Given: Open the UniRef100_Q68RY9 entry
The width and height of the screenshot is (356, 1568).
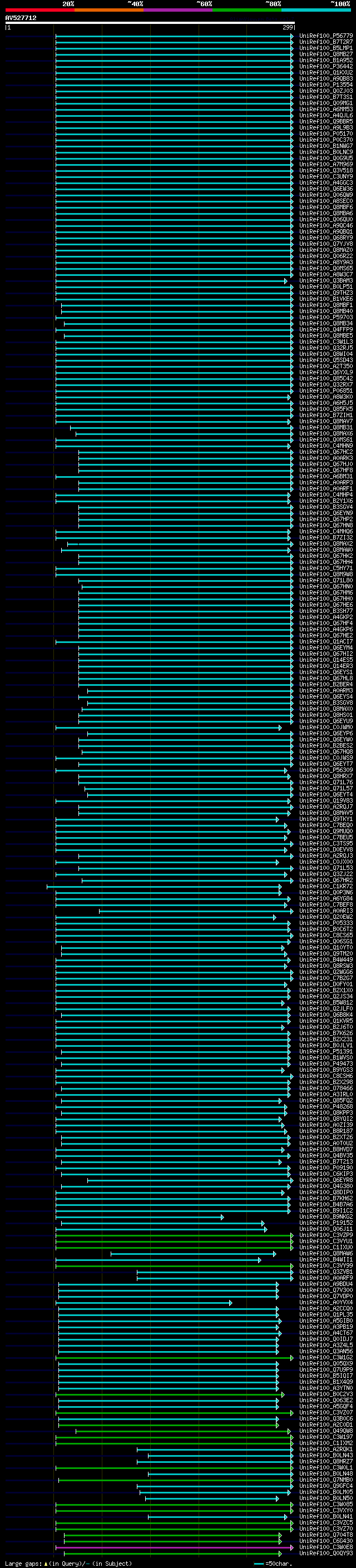Looking at the screenshot, I should click(326, 238).
